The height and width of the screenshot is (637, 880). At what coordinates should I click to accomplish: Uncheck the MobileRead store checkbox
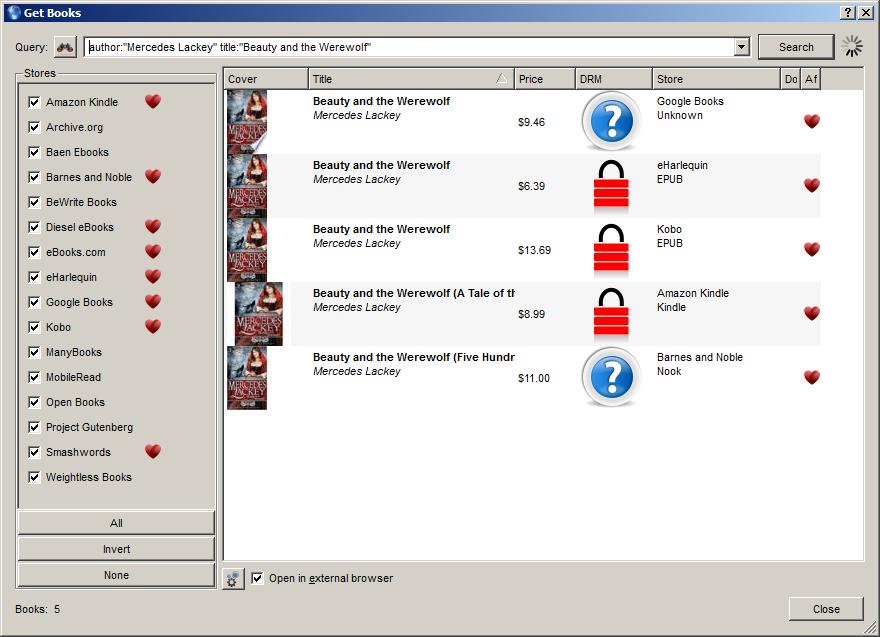click(x=34, y=377)
